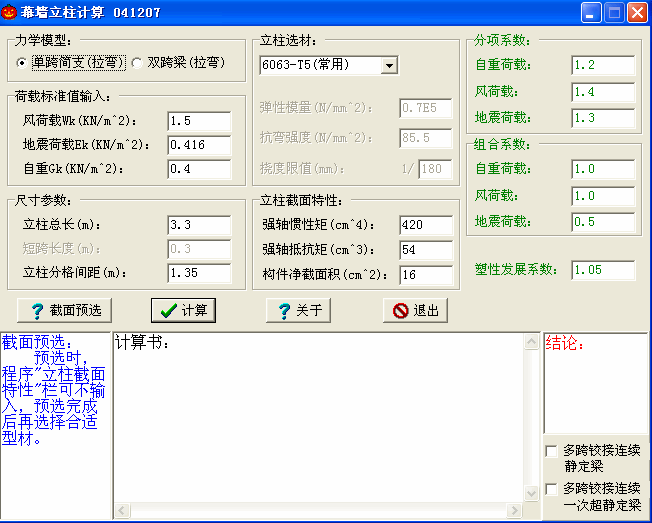The width and height of the screenshot is (652, 523).
Task: Enable 多跨铰接连续一次超静定梁 checkbox
Action: [x=551, y=489]
